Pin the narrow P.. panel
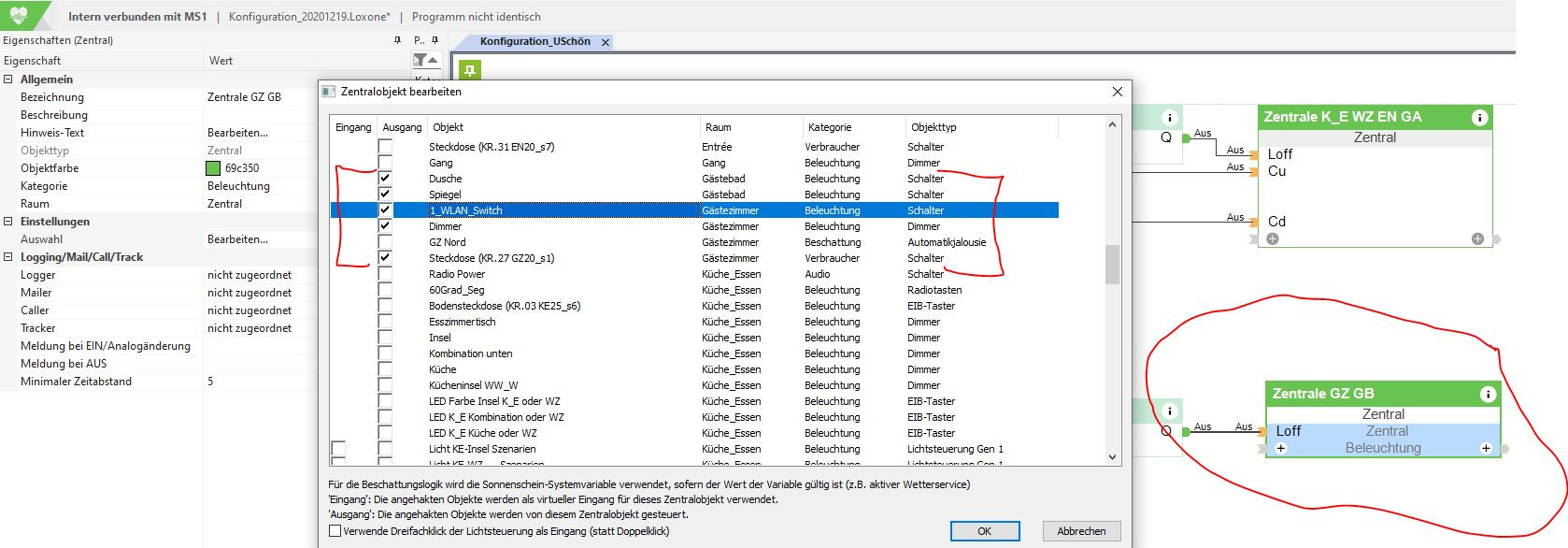This screenshot has width=1568, height=548. pos(435,40)
